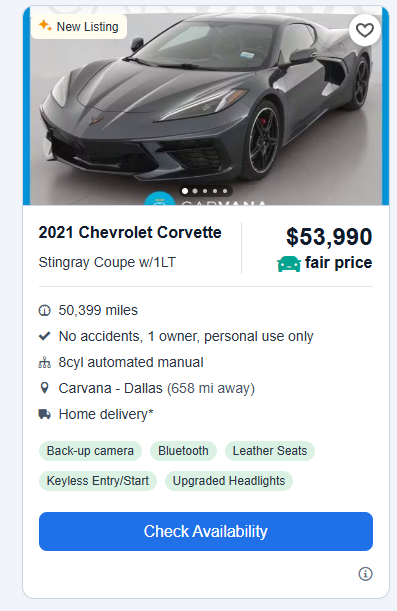397x611 pixels.
Task: Open the info icon below Check Availability
Action: coord(365,574)
